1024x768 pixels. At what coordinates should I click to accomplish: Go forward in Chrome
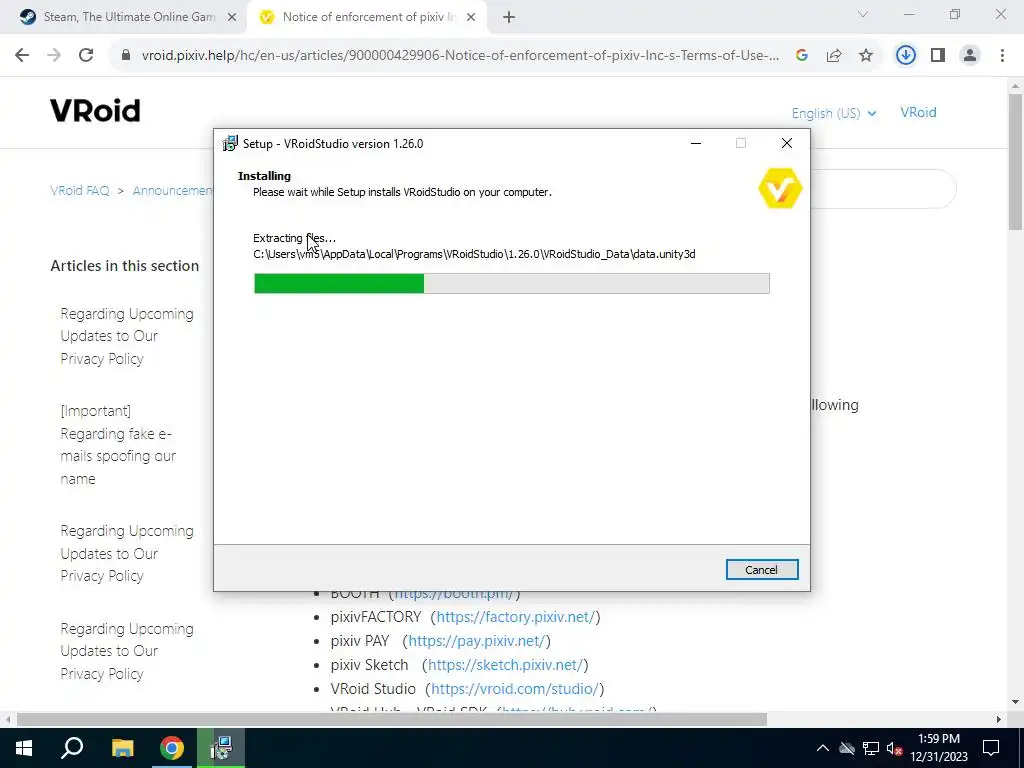point(54,56)
